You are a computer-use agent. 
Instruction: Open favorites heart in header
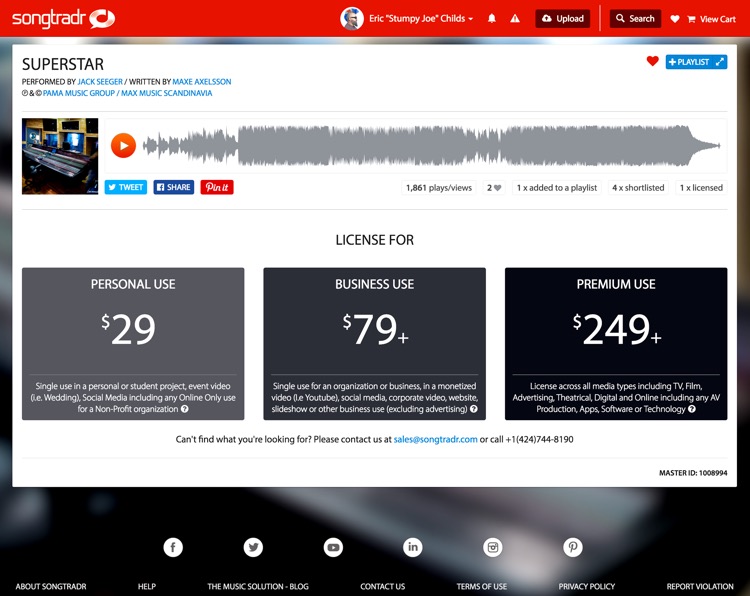coord(675,19)
